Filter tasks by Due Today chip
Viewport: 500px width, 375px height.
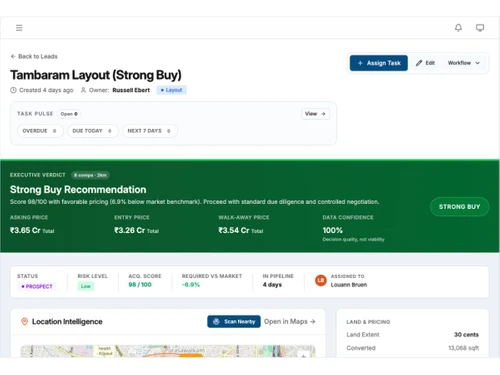(x=92, y=131)
